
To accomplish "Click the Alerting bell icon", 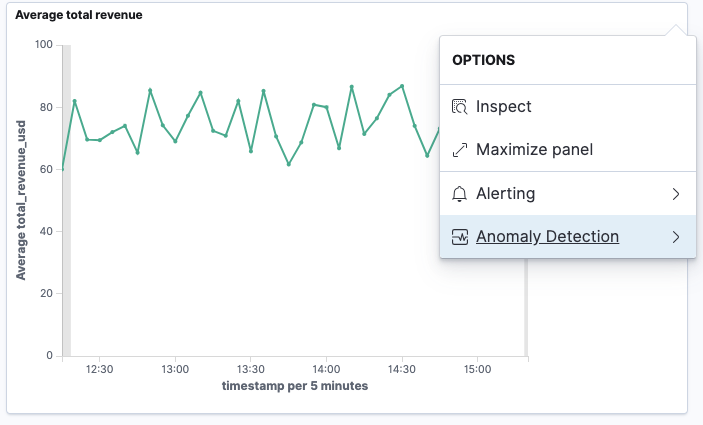I will (x=460, y=194).
